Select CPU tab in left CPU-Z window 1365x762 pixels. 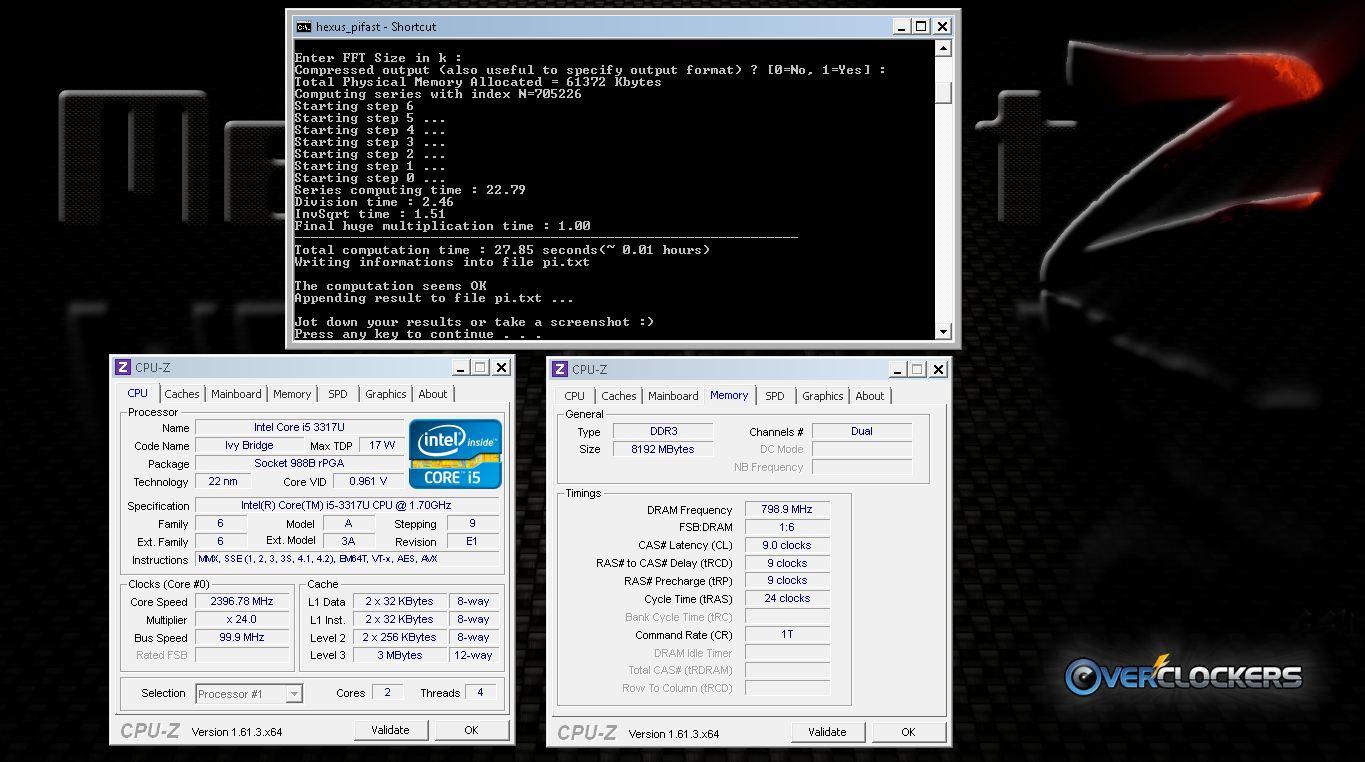point(138,393)
